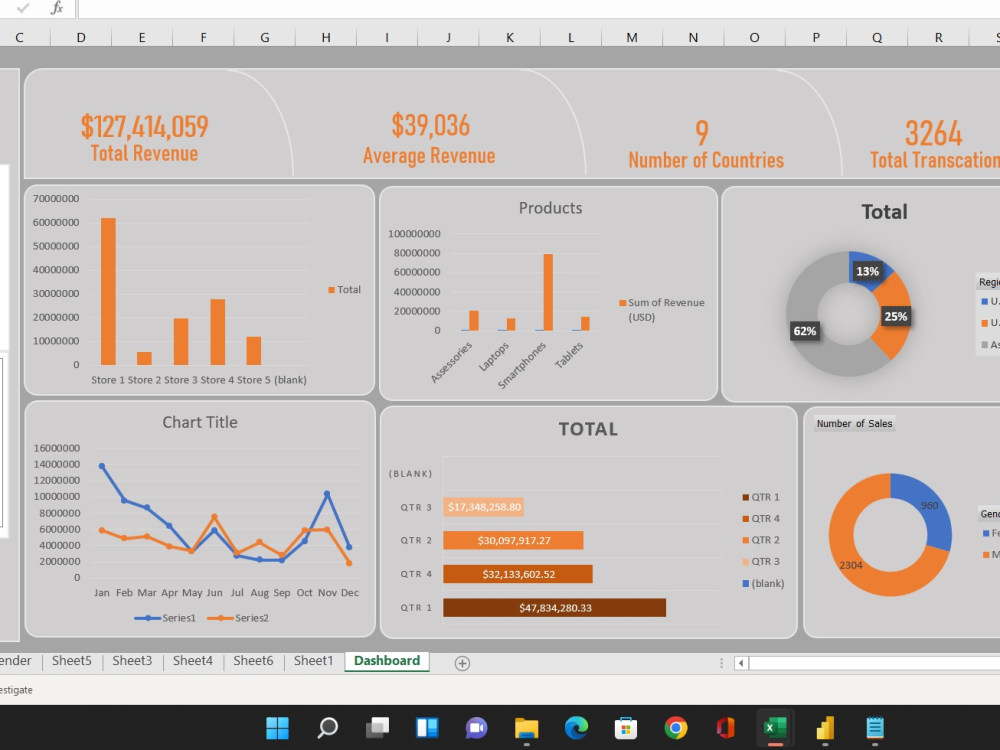Click the formula bar Enter checkmark
The image size is (1000, 750).
tap(23, 8)
